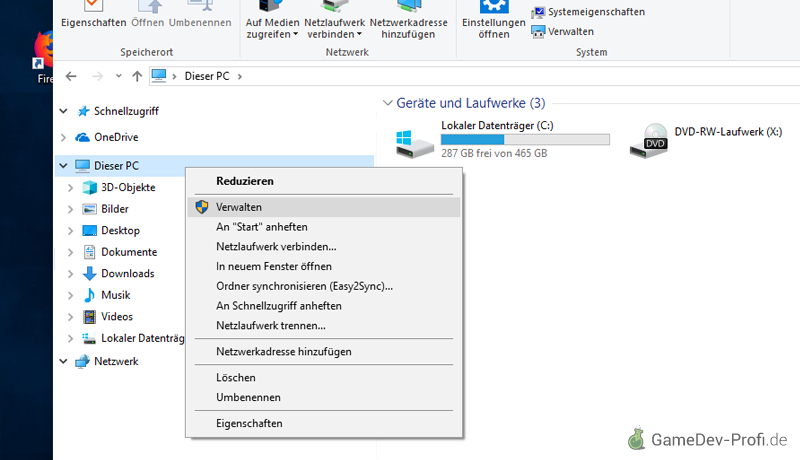Click "287 GB frei von 465 GB" text
The height and width of the screenshot is (460, 800).
click(494, 153)
